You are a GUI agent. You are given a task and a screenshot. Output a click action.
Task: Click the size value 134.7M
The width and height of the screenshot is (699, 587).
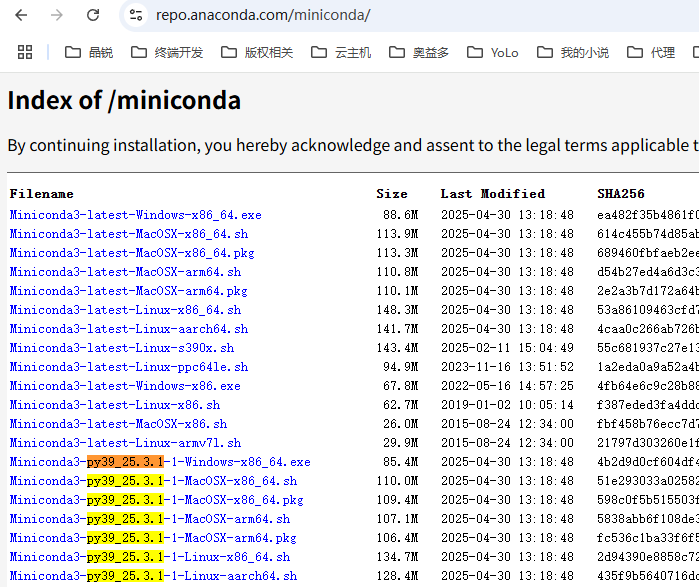[x=397, y=557]
